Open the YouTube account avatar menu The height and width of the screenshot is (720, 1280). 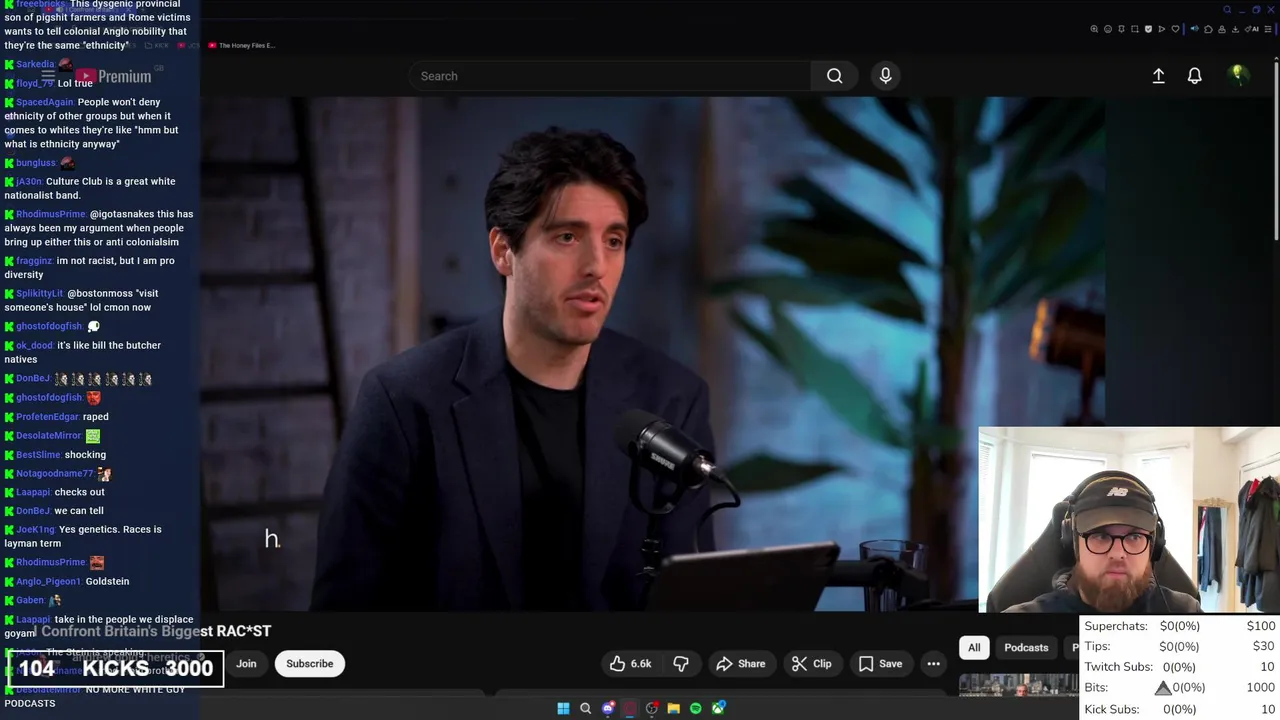click(x=1238, y=74)
